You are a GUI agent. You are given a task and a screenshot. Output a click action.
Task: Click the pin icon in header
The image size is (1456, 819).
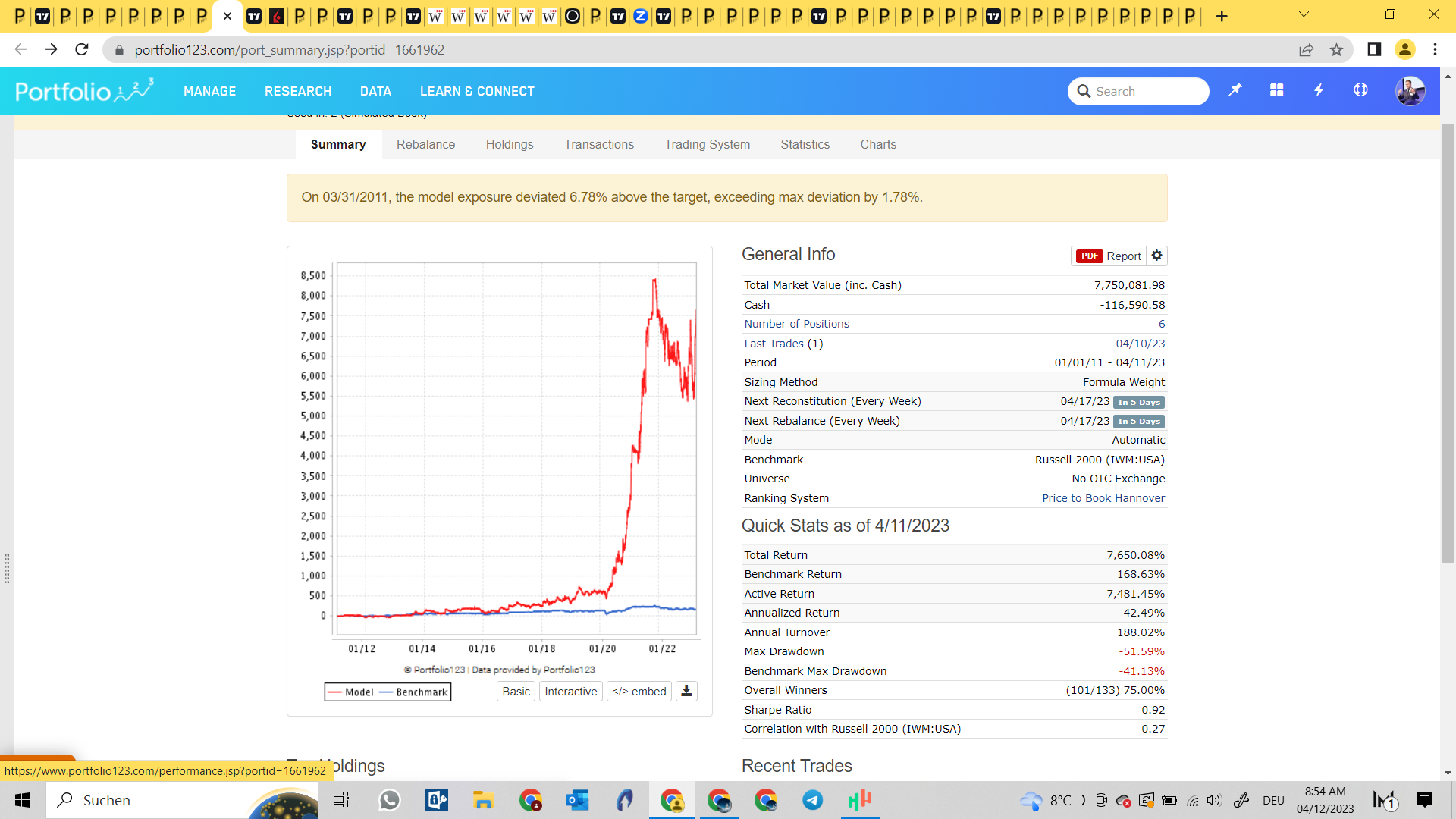coord(1235,90)
